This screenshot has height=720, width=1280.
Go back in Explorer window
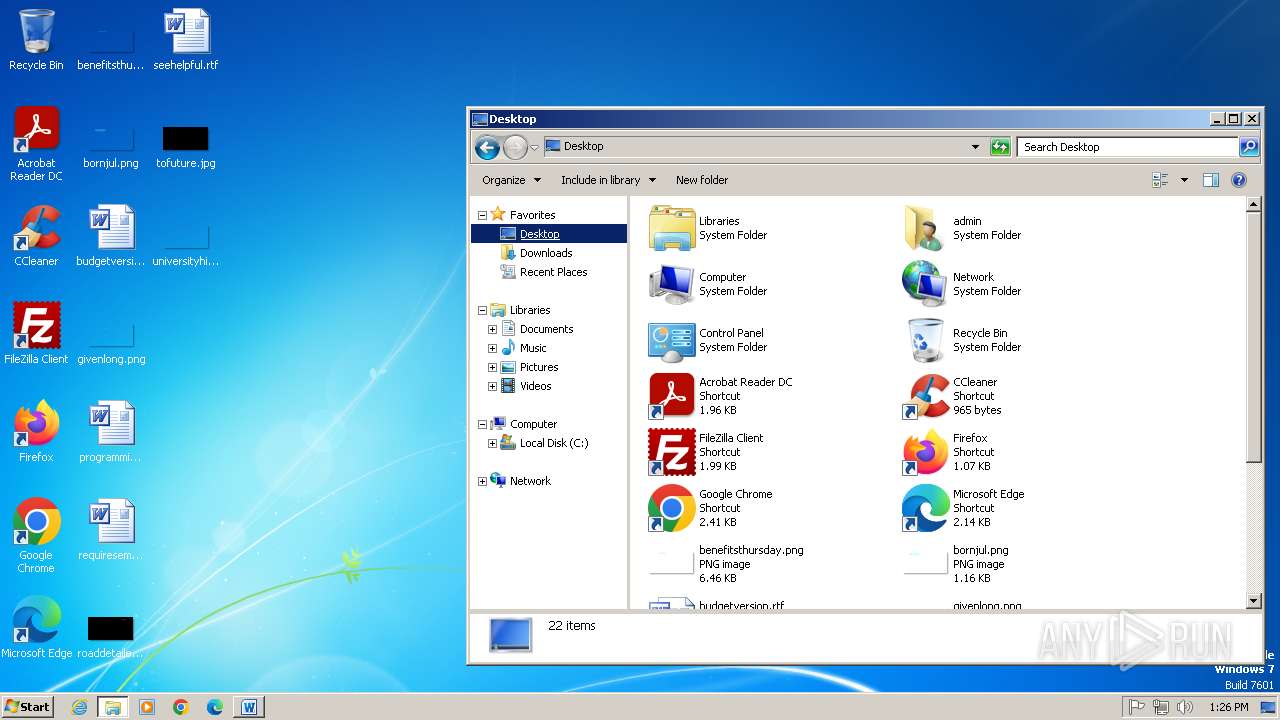click(487, 148)
